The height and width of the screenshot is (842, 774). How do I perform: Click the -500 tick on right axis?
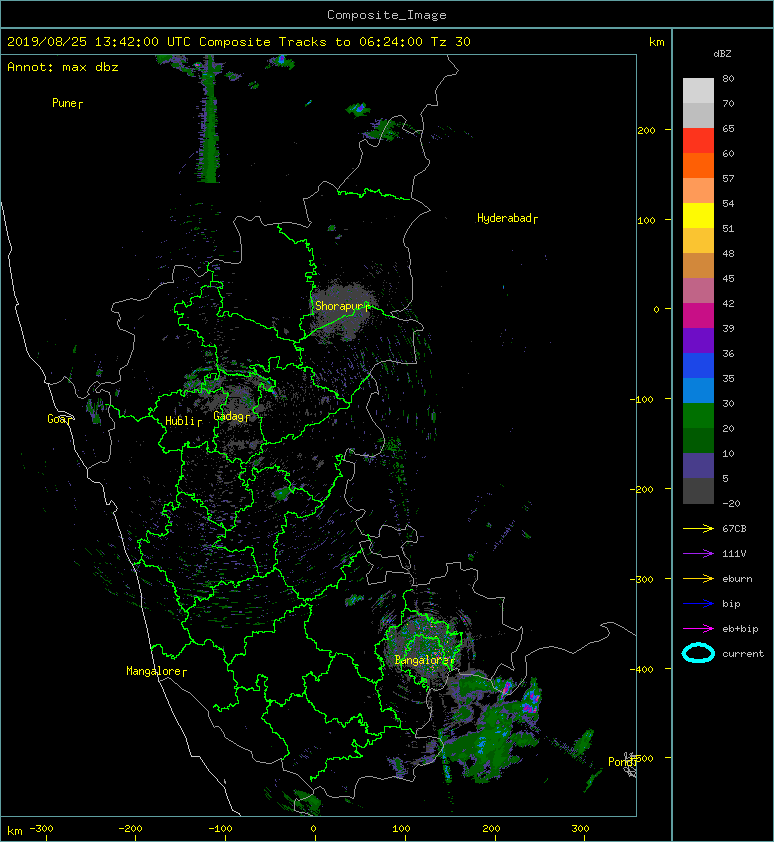[641, 758]
